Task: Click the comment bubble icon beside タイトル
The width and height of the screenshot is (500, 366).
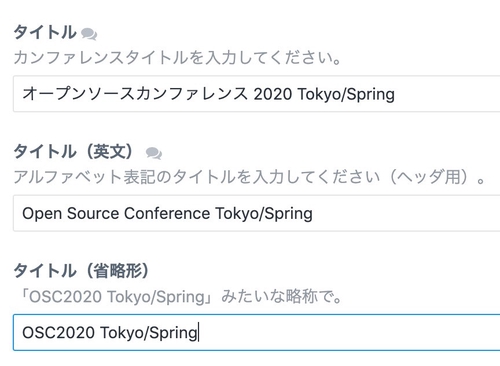Action: click(89, 34)
